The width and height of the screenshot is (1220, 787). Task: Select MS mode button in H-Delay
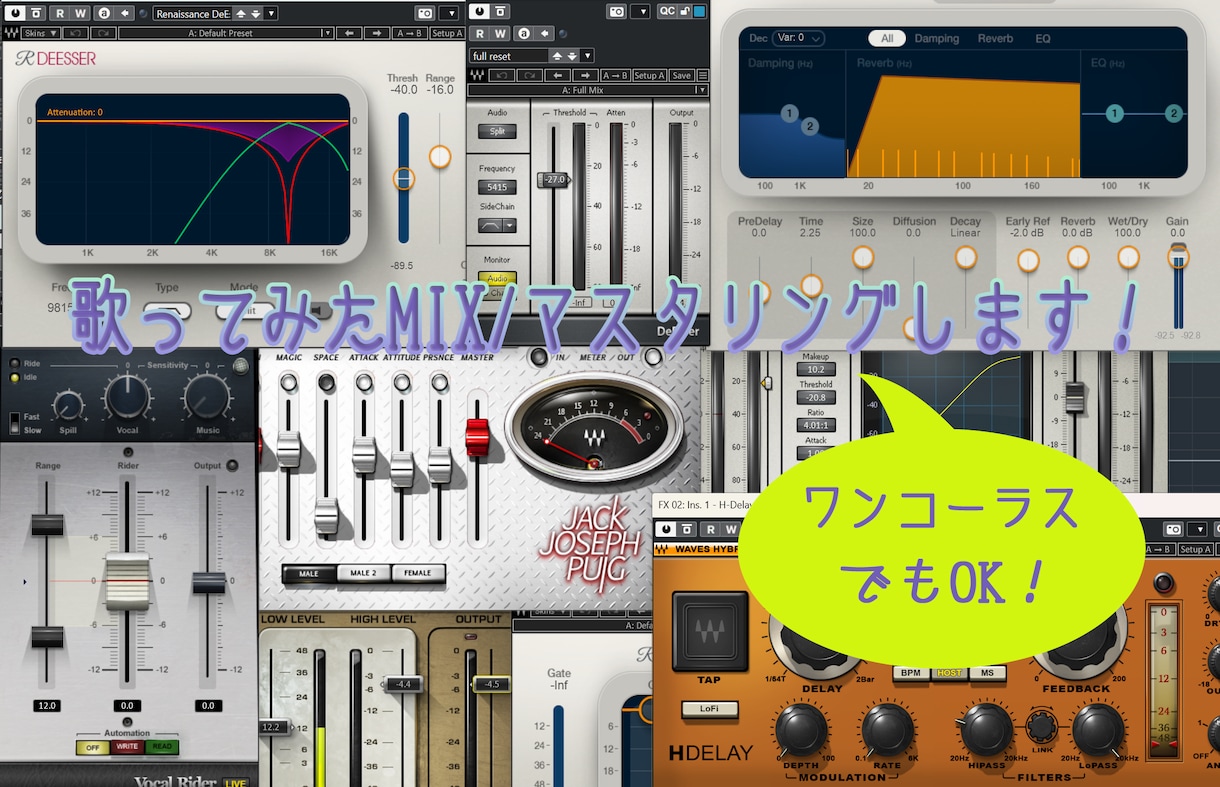(x=987, y=673)
